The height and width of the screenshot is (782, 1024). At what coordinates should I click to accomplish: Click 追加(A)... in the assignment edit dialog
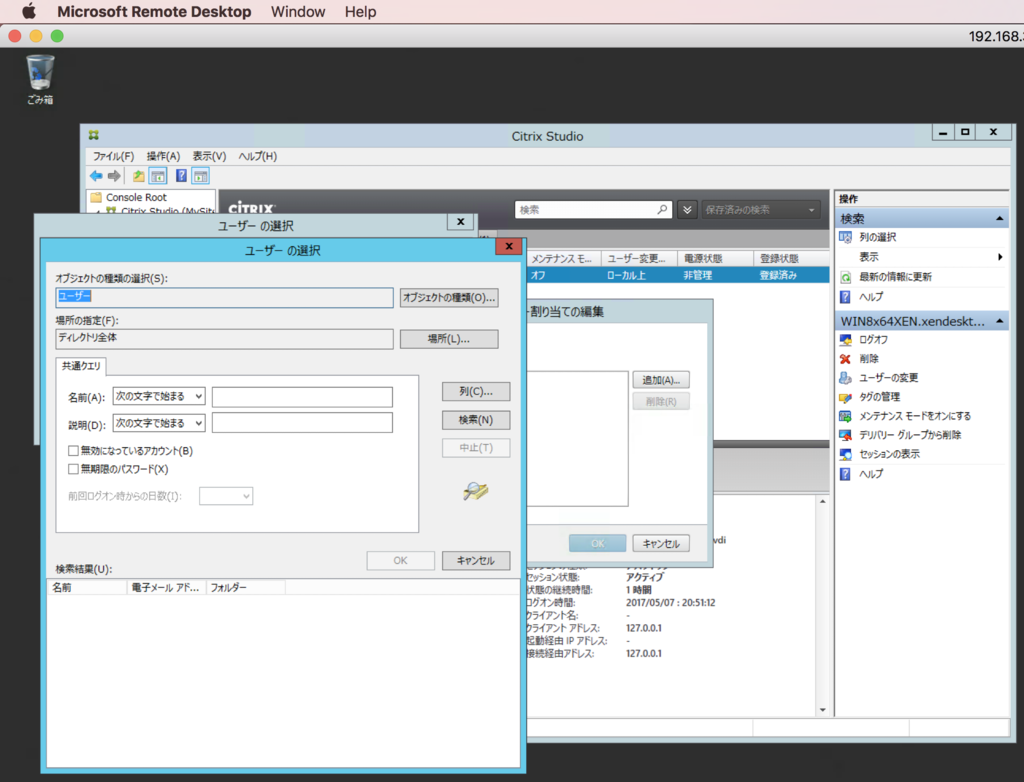(661, 380)
